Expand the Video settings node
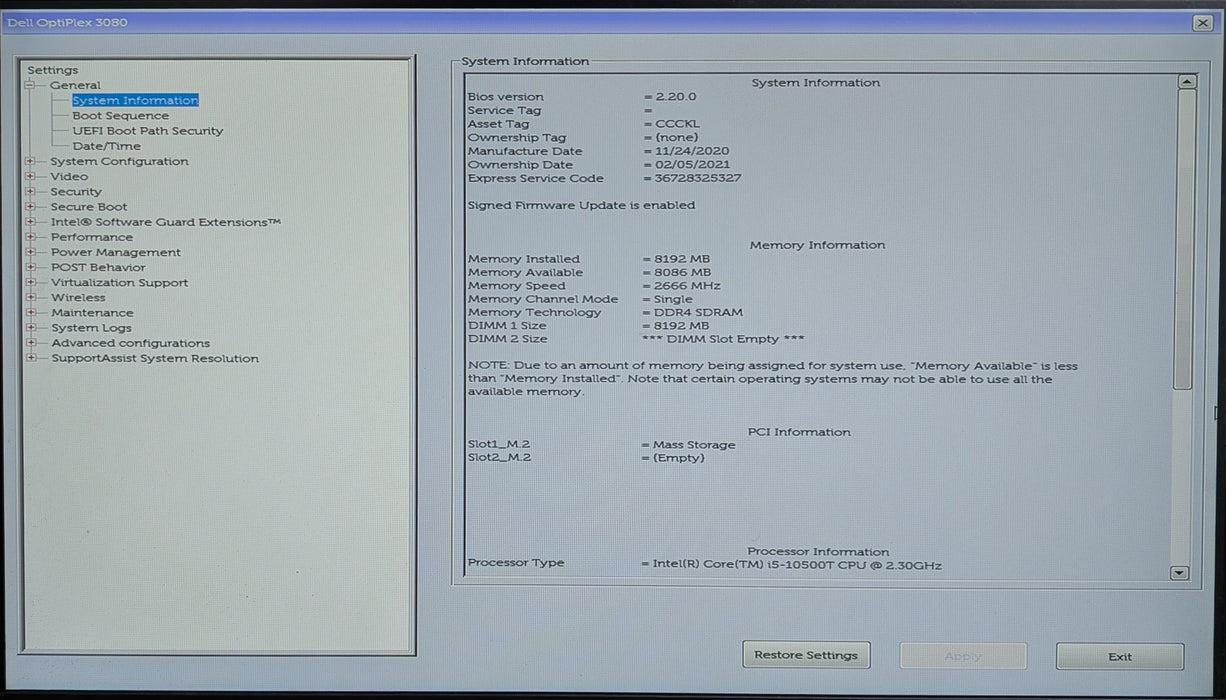 (31, 176)
